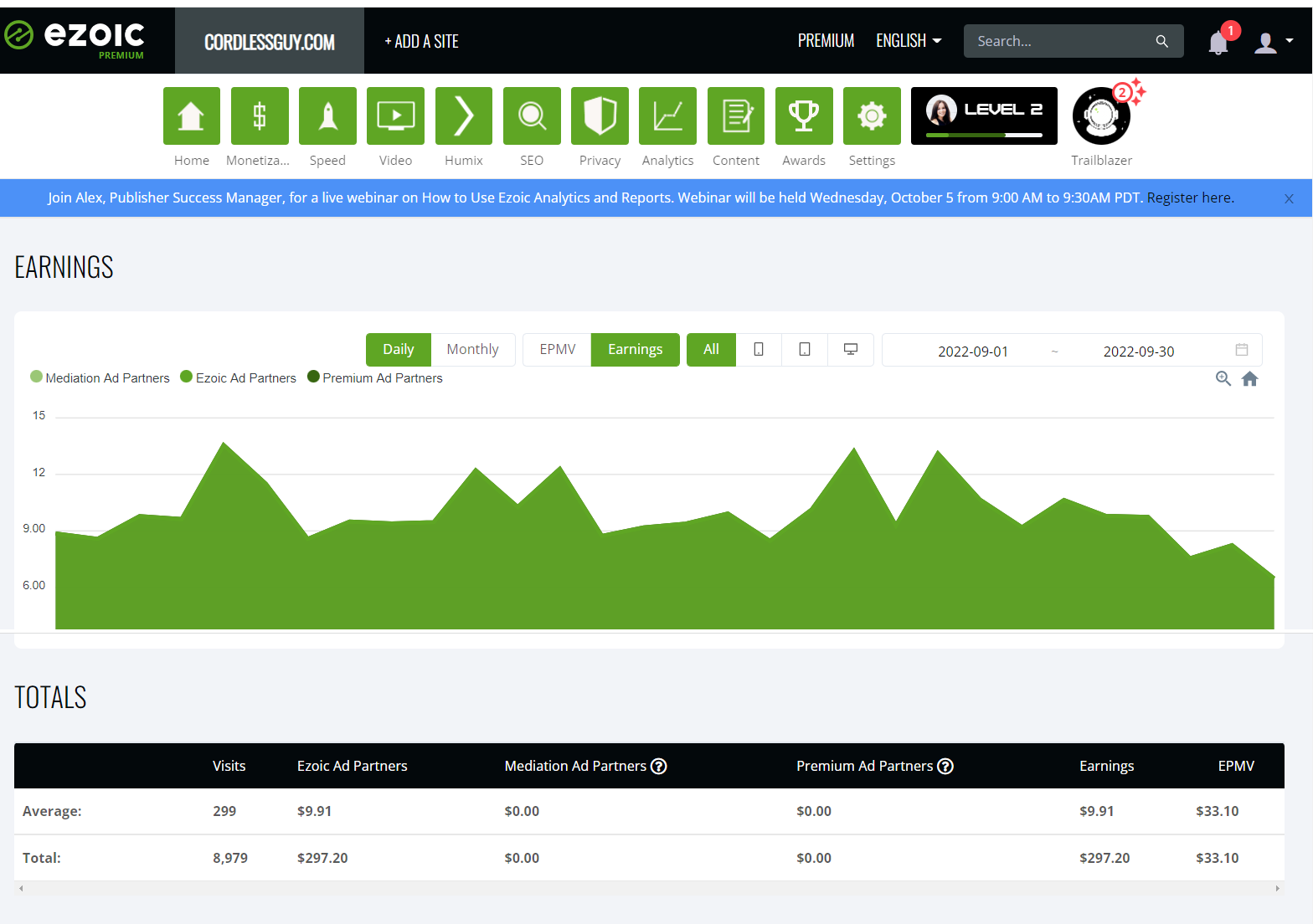
Task: Switch chart to Daily view
Action: pyautogui.click(x=399, y=349)
